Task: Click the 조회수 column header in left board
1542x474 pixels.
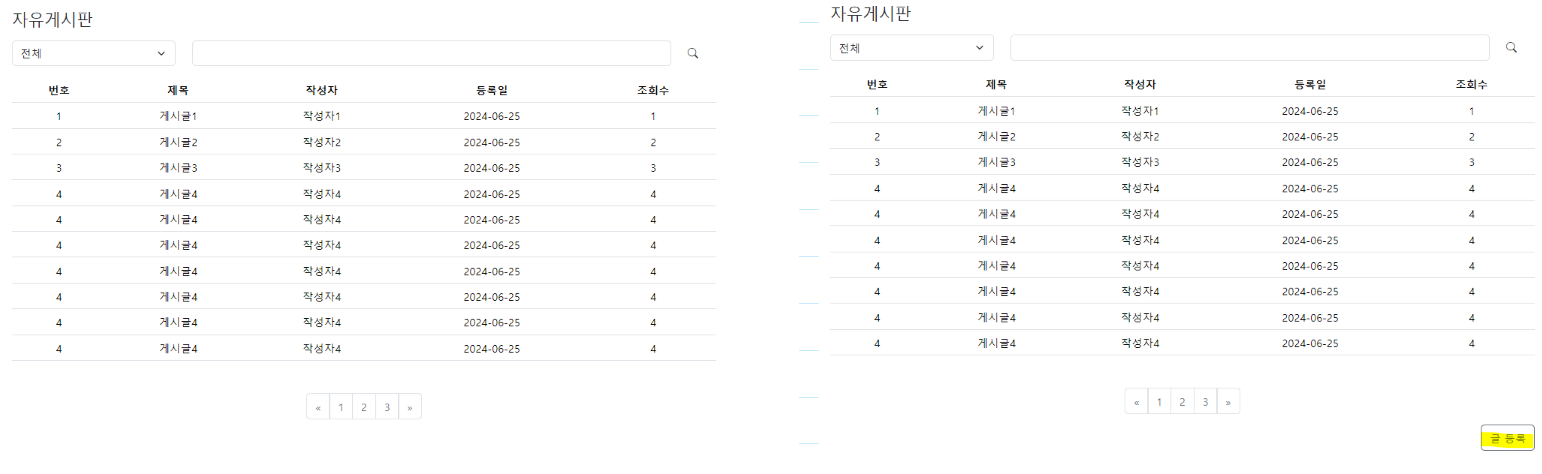Action: [x=653, y=90]
